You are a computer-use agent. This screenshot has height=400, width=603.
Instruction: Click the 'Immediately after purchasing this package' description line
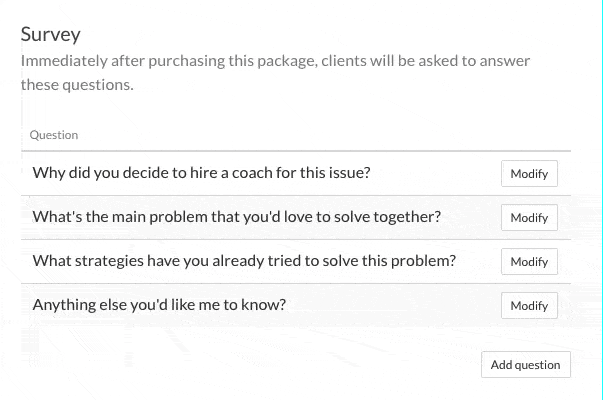(x=275, y=61)
